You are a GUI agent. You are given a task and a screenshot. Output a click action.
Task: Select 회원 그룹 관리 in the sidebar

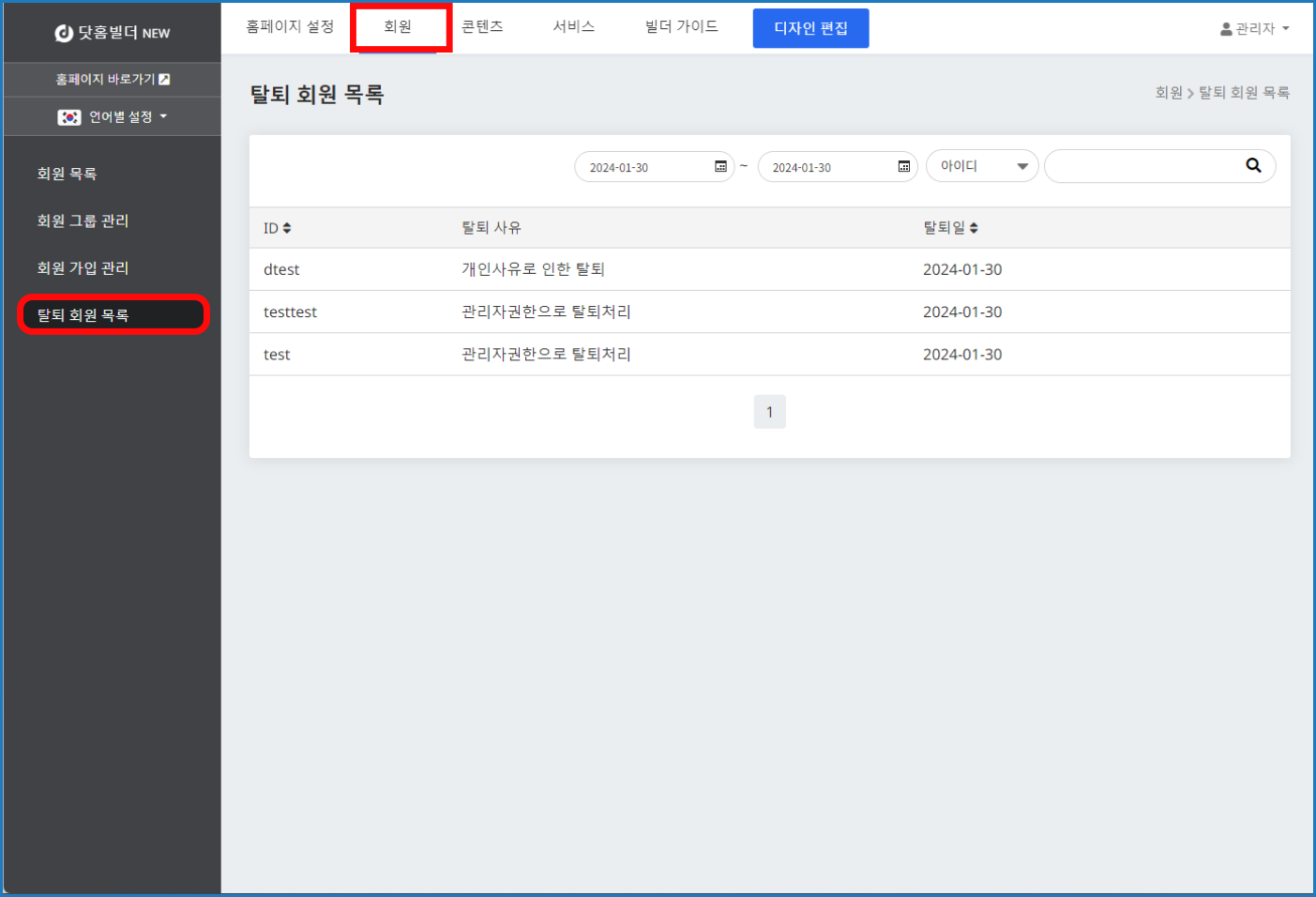click(x=83, y=220)
